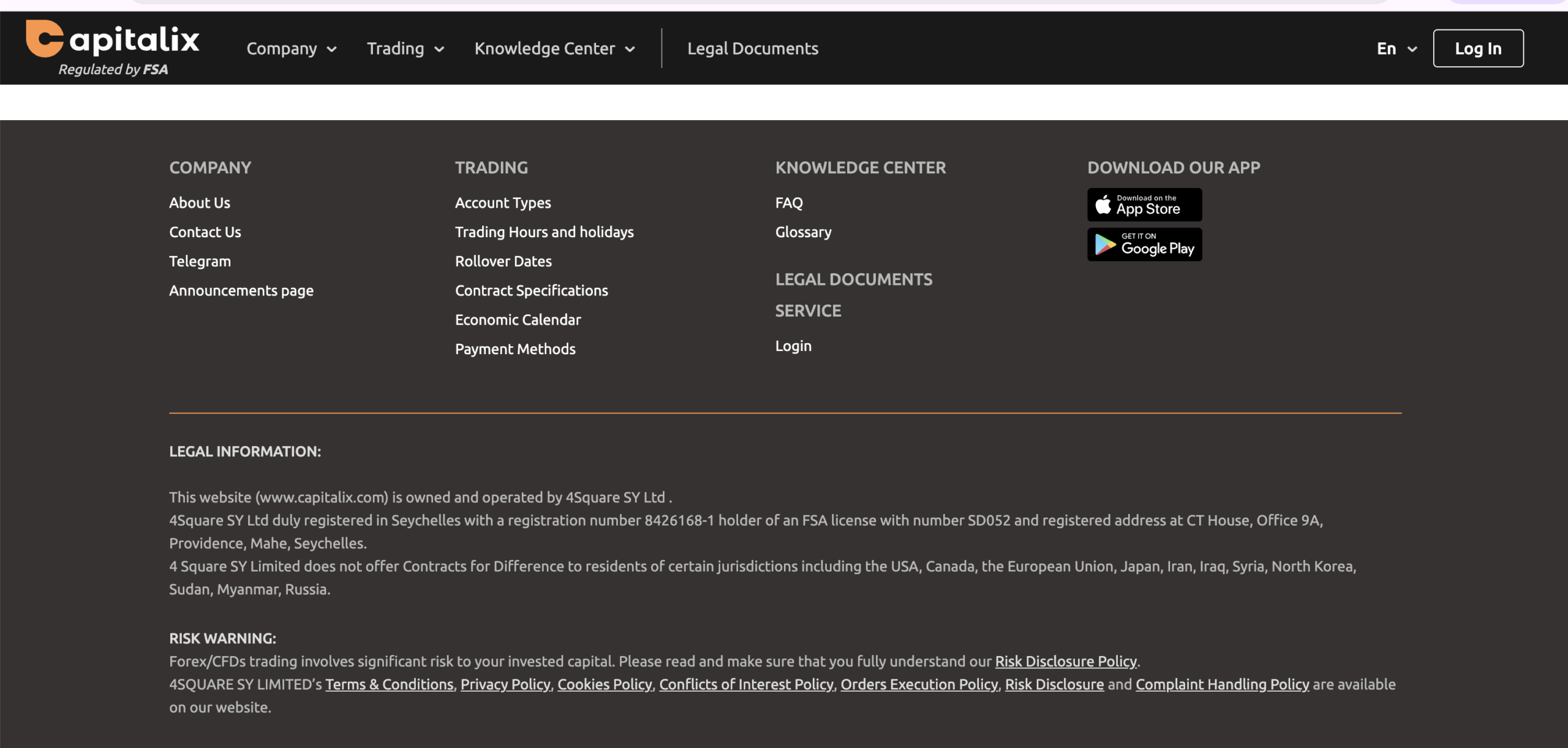Go to Announcements page link
Image resolution: width=1568 pixels, height=748 pixels.
[x=241, y=290]
